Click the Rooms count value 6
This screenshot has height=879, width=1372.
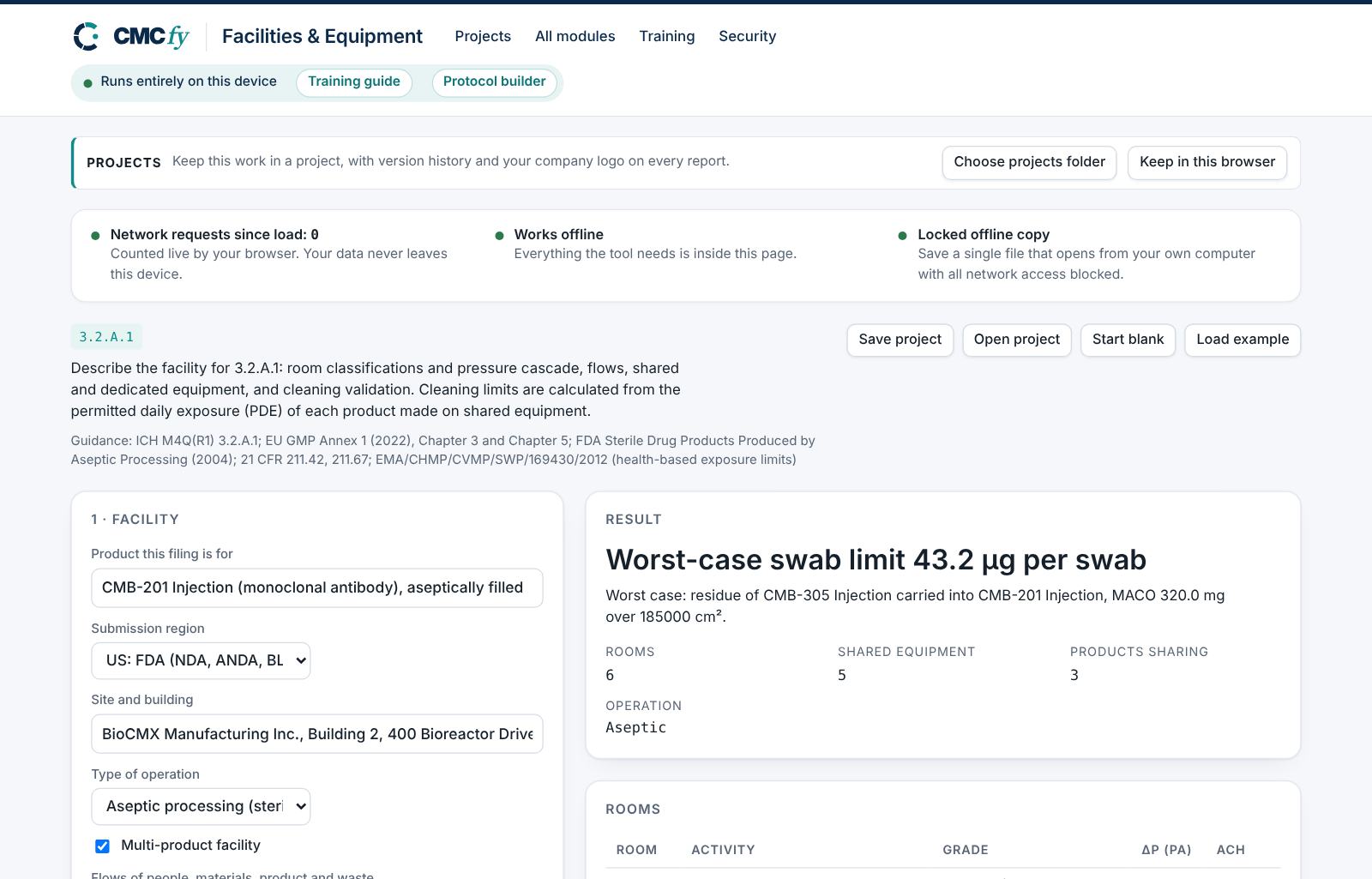[x=610, y=676]
